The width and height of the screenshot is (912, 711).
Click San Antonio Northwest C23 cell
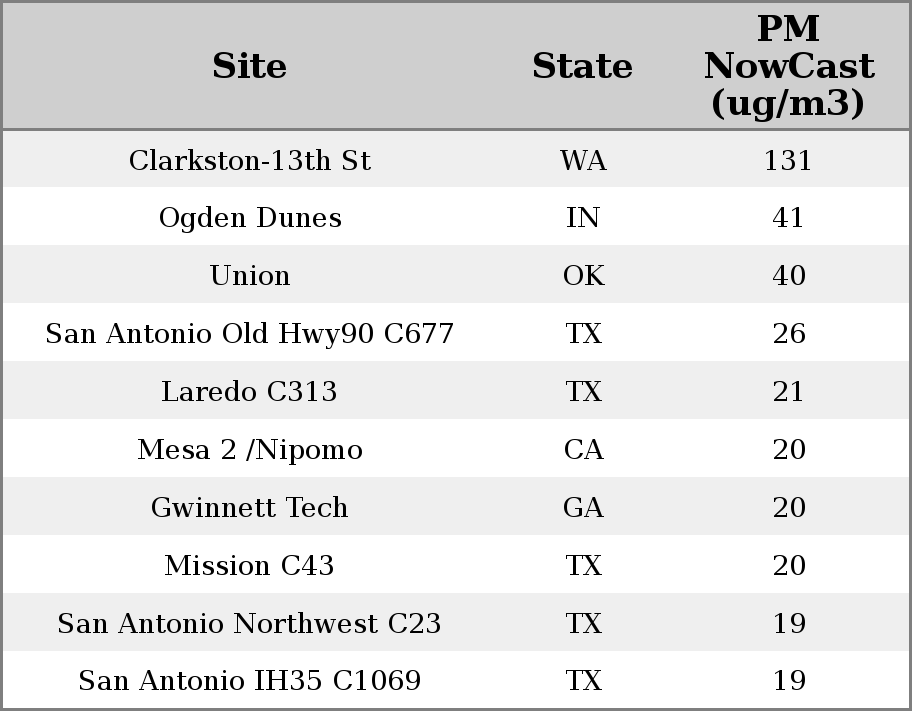click(x=250, y=624)
